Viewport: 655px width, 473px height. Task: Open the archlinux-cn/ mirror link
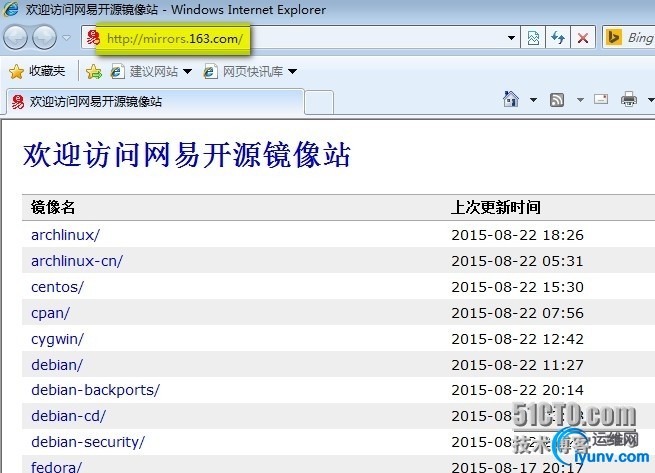click(x=77, y=261)
